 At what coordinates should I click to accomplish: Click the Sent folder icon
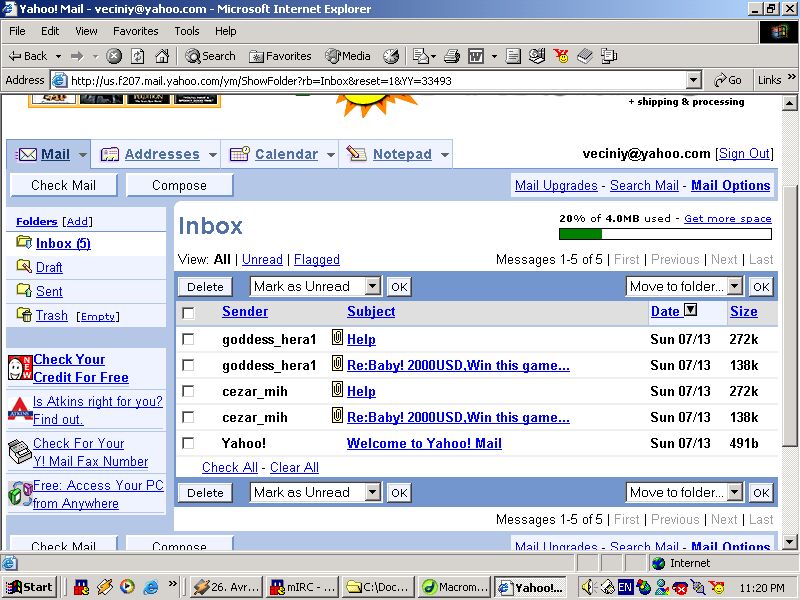pyautogui.click(x=24, y=290)
